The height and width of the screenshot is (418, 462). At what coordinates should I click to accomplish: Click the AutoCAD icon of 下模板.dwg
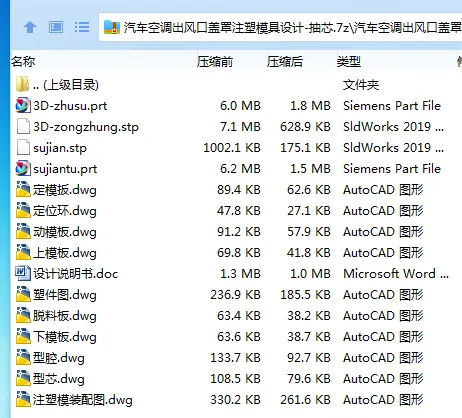23,336
